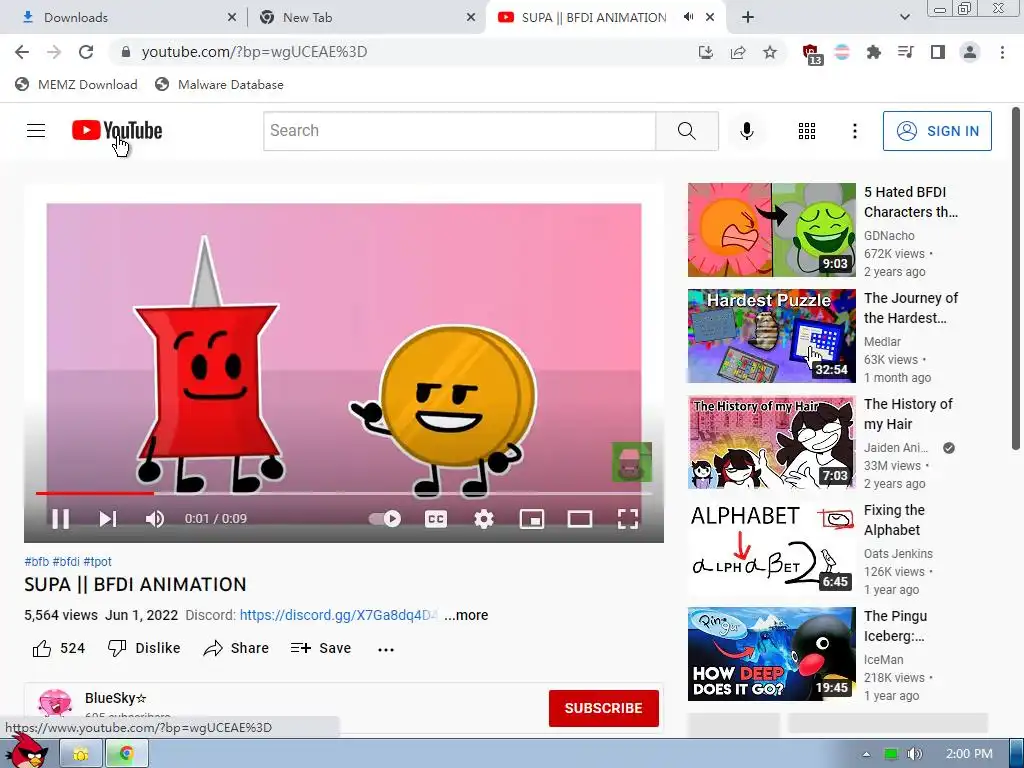Open YouTube settings three-dot menu
Viewport: 1024px width, 768px height.
click(854, 131)
